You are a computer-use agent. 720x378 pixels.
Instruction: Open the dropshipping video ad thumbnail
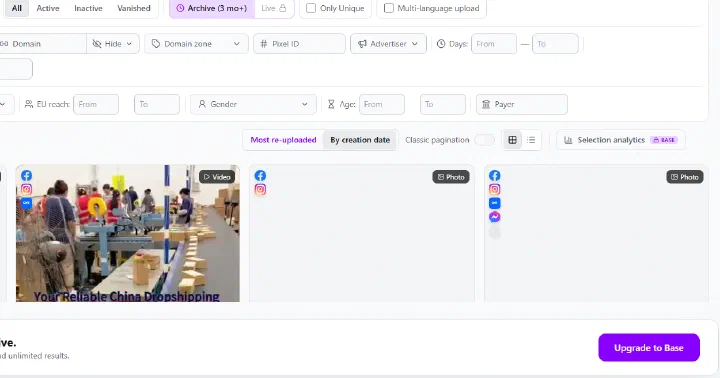point(128,233)
